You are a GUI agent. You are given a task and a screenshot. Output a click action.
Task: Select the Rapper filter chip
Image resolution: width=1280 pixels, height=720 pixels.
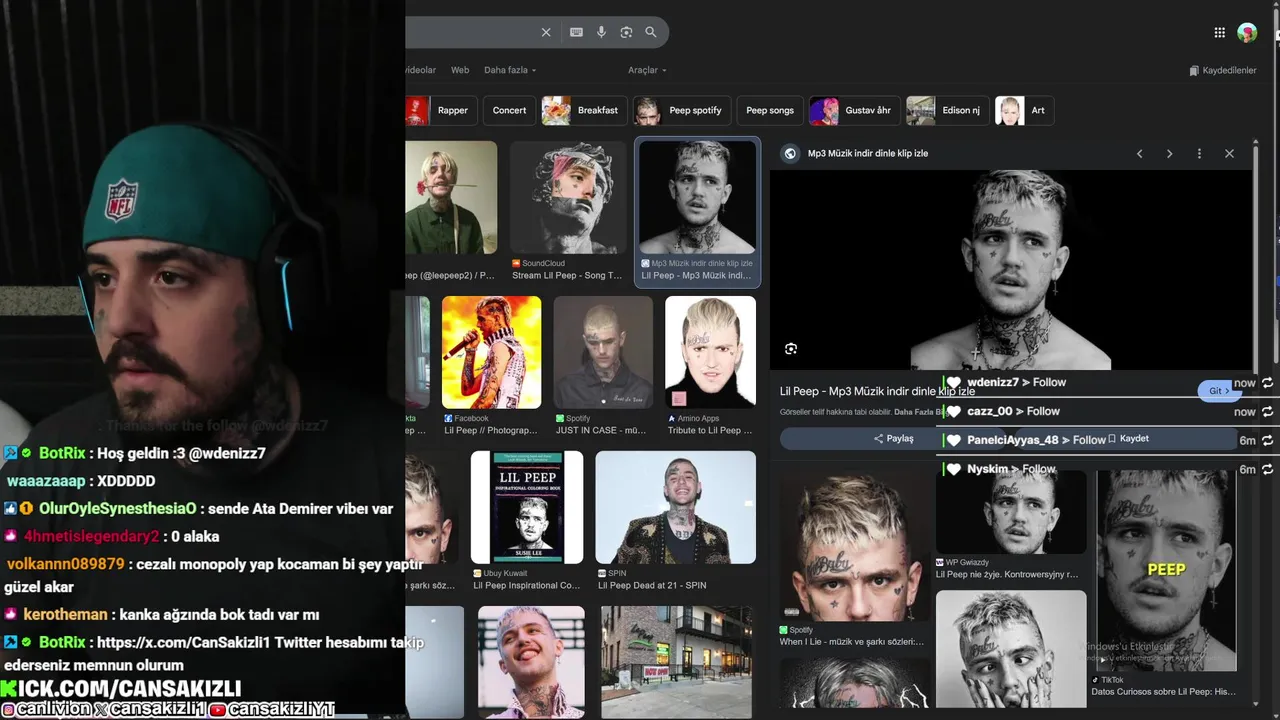click(441, 110)
